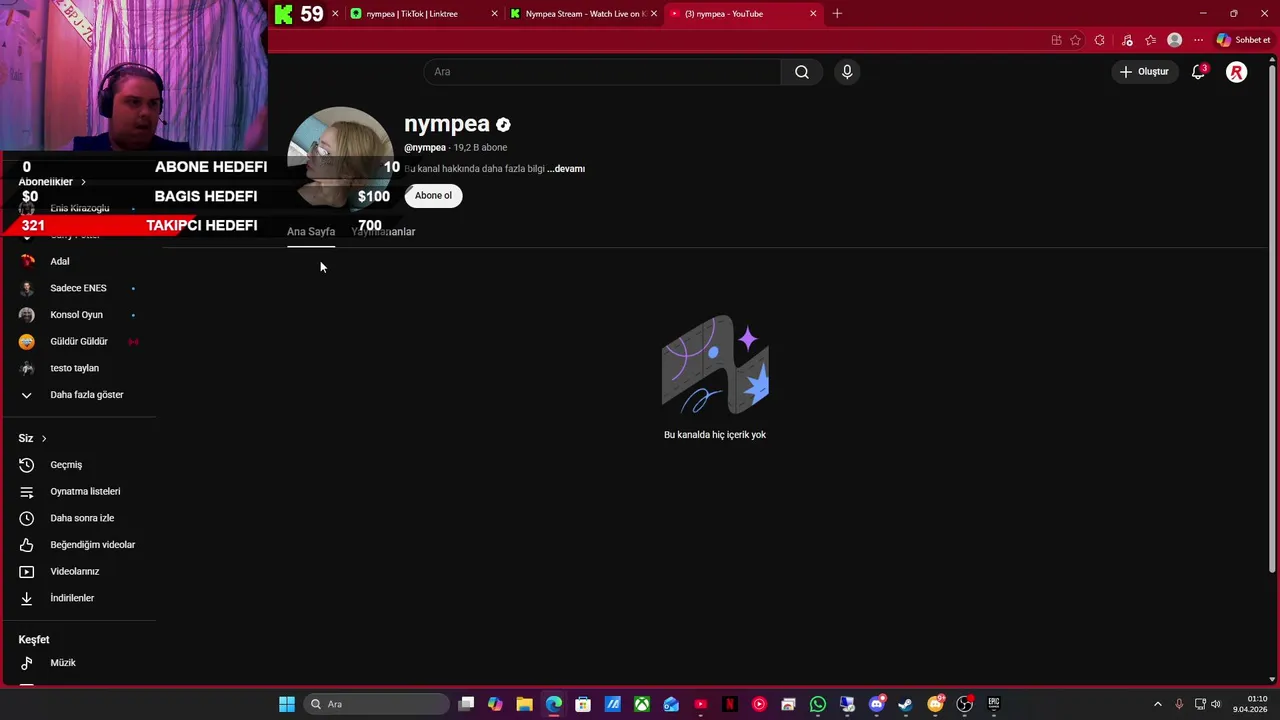Image resolution: width=1280 pixels, height=720 pixels.
Task: Show hidden system tray icons chevron
Action: (x=1158, y=704)
